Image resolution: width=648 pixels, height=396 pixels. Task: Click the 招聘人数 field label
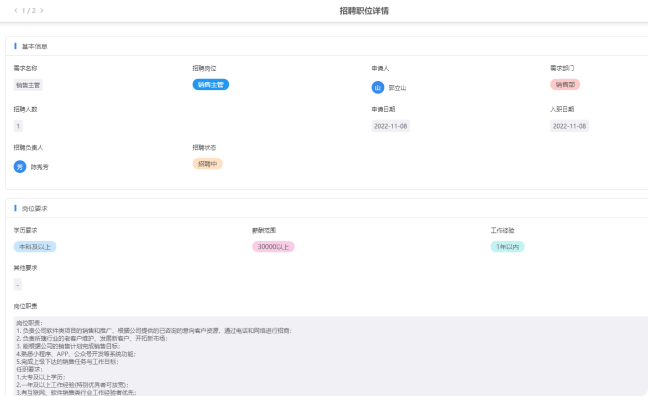coord(25,109)
